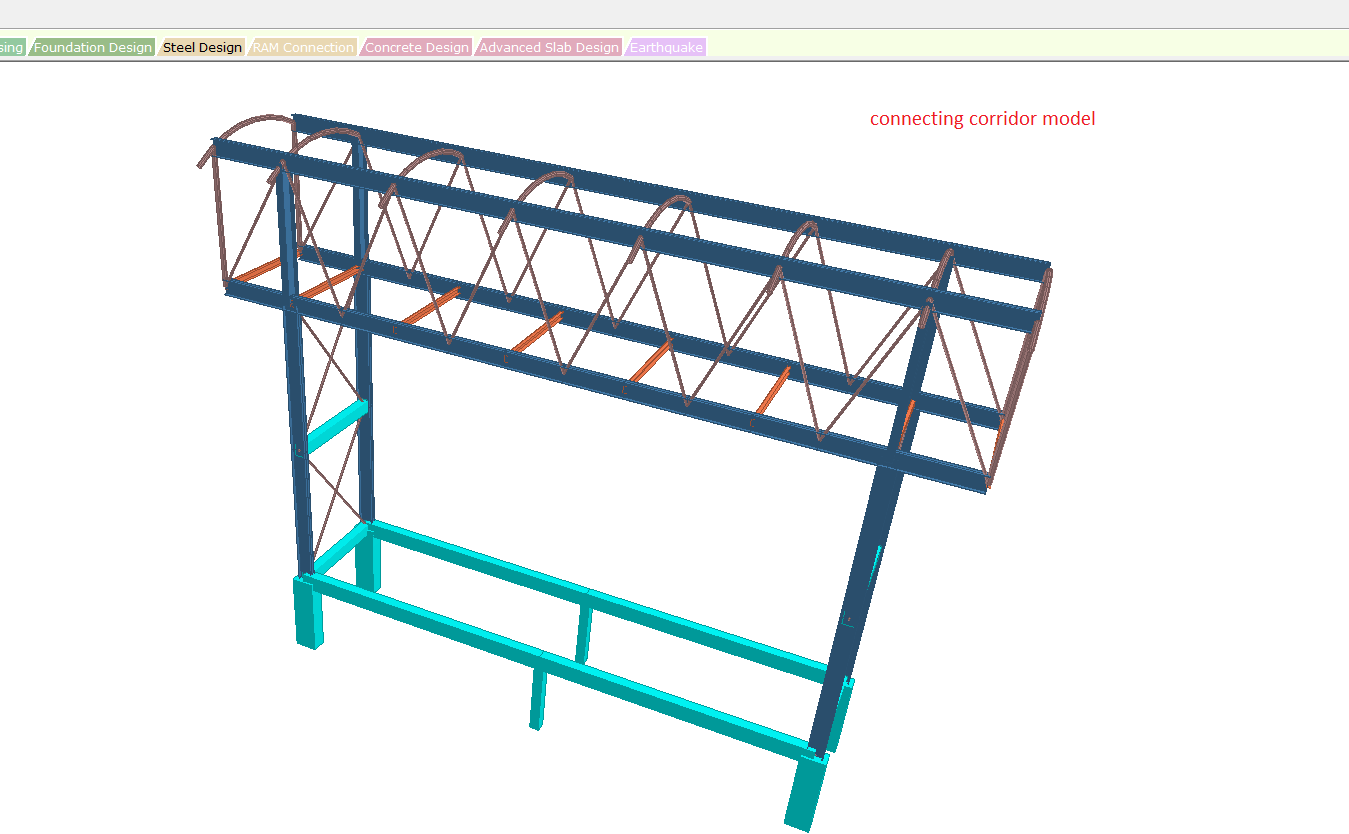The image size is (1349, 834).
Task: Select the cyan footing under the front-left tower column
Action: (309, 612)
